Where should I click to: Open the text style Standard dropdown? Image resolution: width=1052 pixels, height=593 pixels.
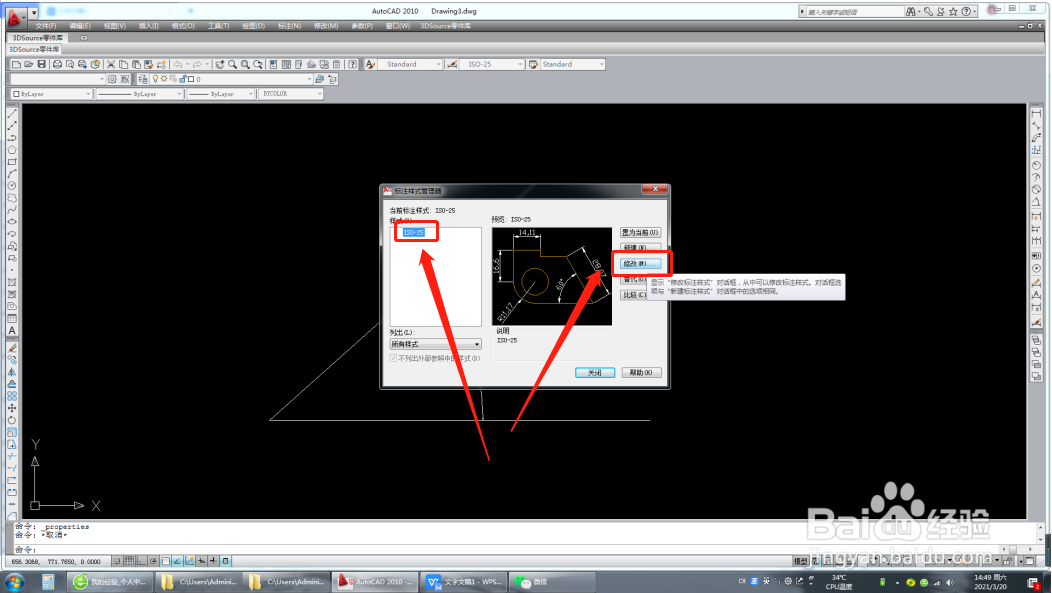[x=410, y=64]
